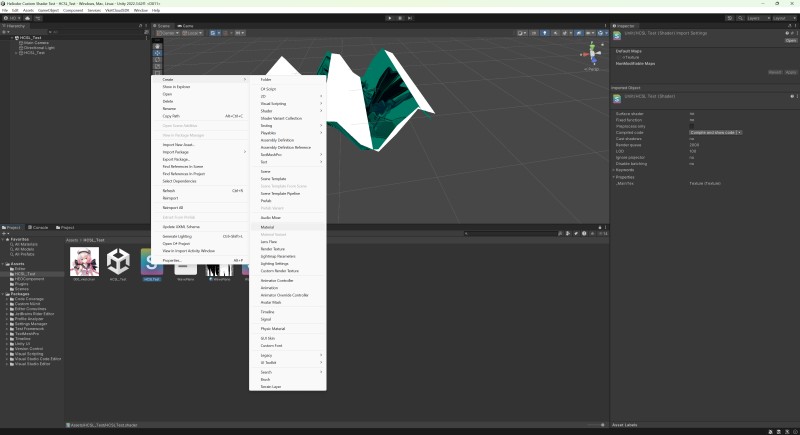Select the Unity scene asset thumbnail
This screenshot has width=800, height=435.
coord(118,262)
